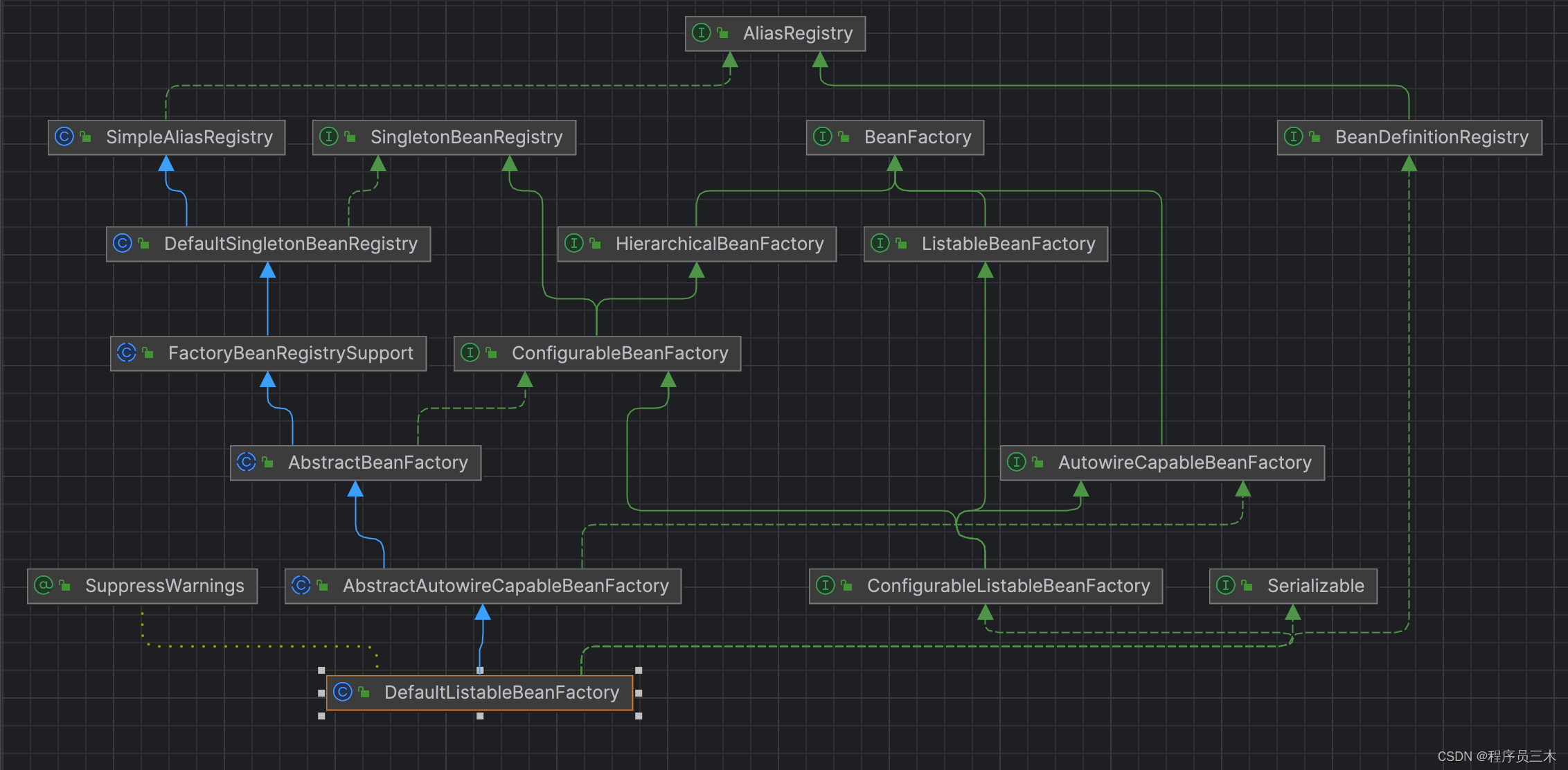
Task: Click the interface icon on BeanDefinitionRegistry
Action: [1294, 136]
